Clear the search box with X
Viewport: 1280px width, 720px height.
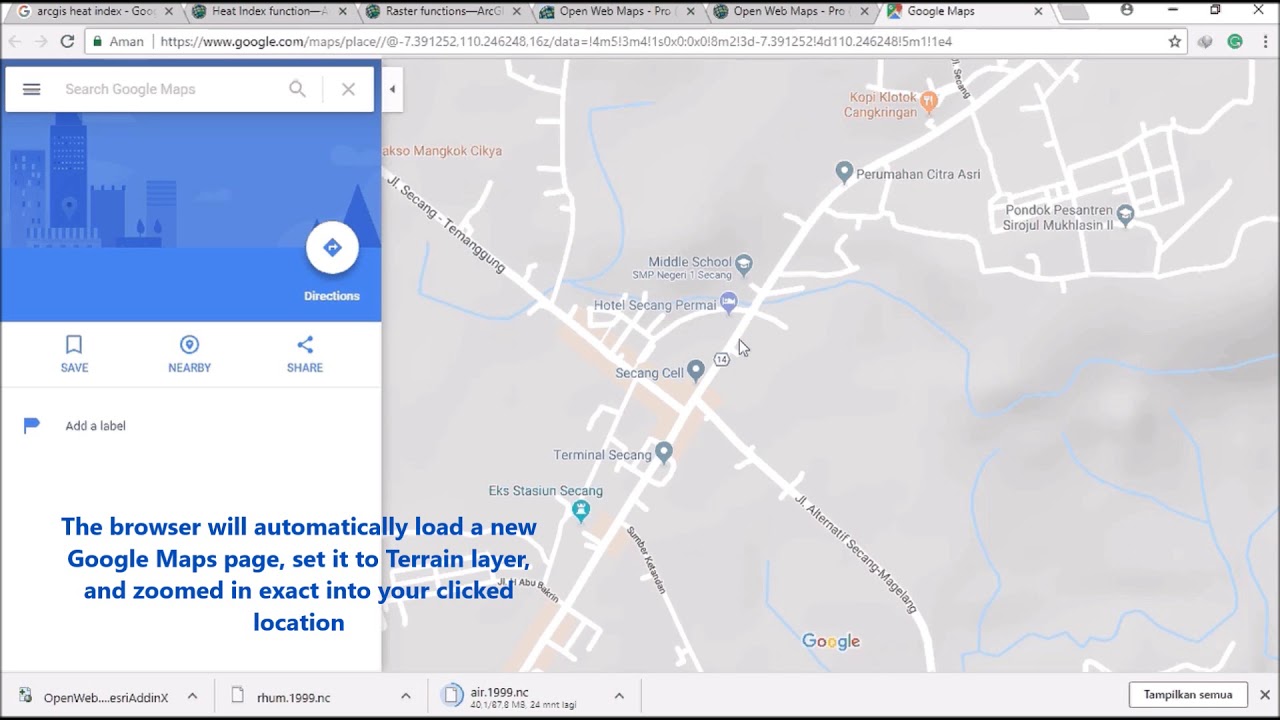click(x=348, y=89)
